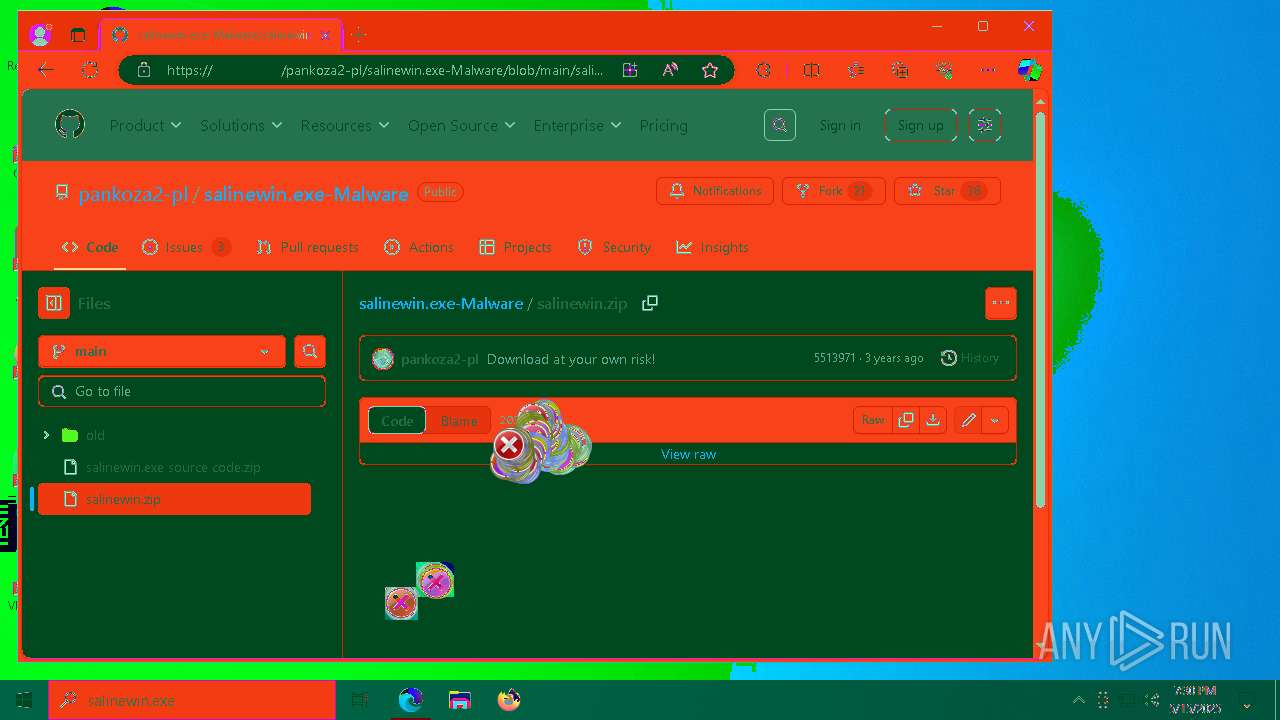Expand the old folder in file tree
Viewport: 1280px width, 720px height.
pos(46,435)
